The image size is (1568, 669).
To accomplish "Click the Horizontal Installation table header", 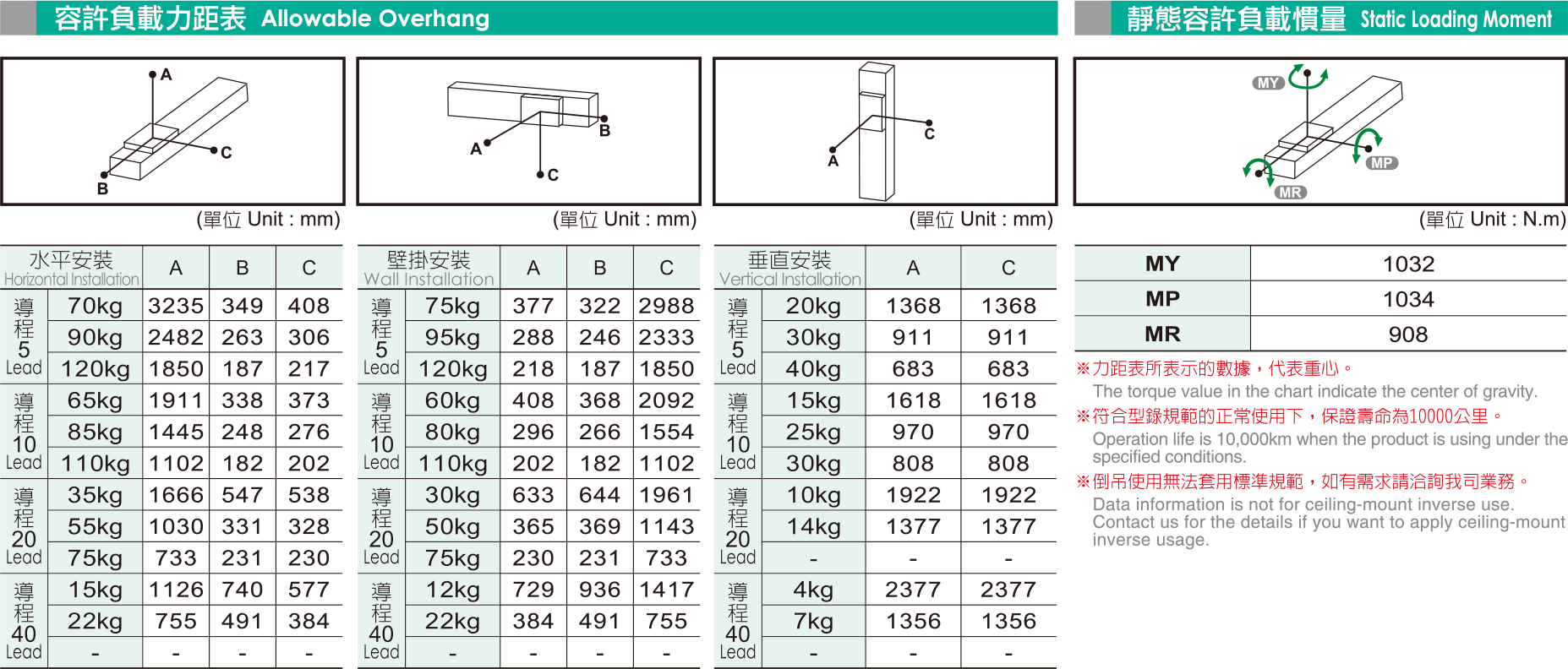I will [x=72, y=268].
